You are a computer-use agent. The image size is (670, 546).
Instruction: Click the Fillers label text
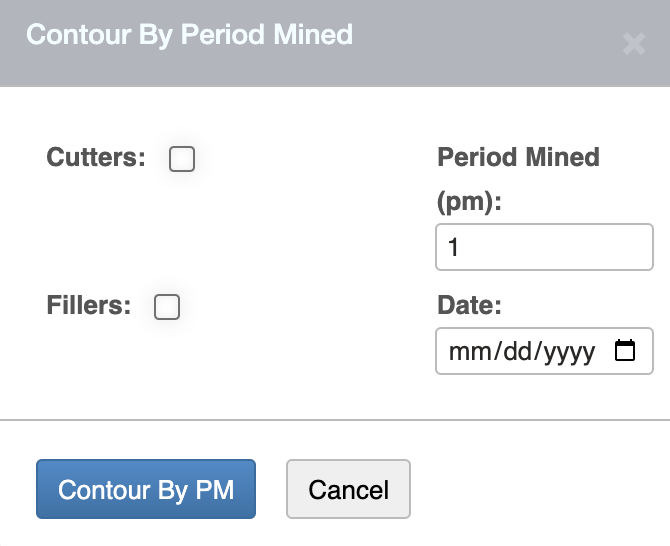[89, 306]
